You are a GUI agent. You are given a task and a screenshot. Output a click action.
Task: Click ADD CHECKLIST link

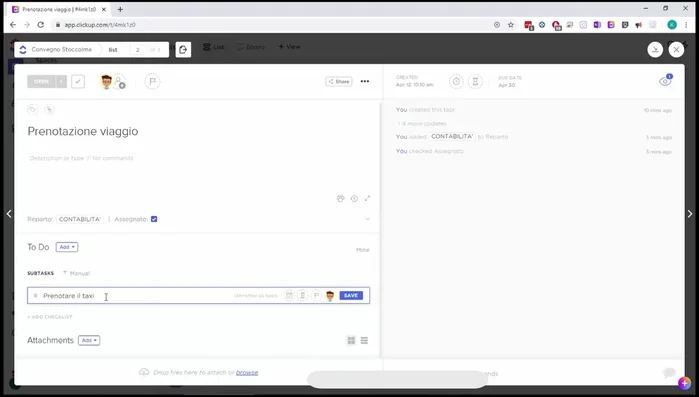point(50,317)
